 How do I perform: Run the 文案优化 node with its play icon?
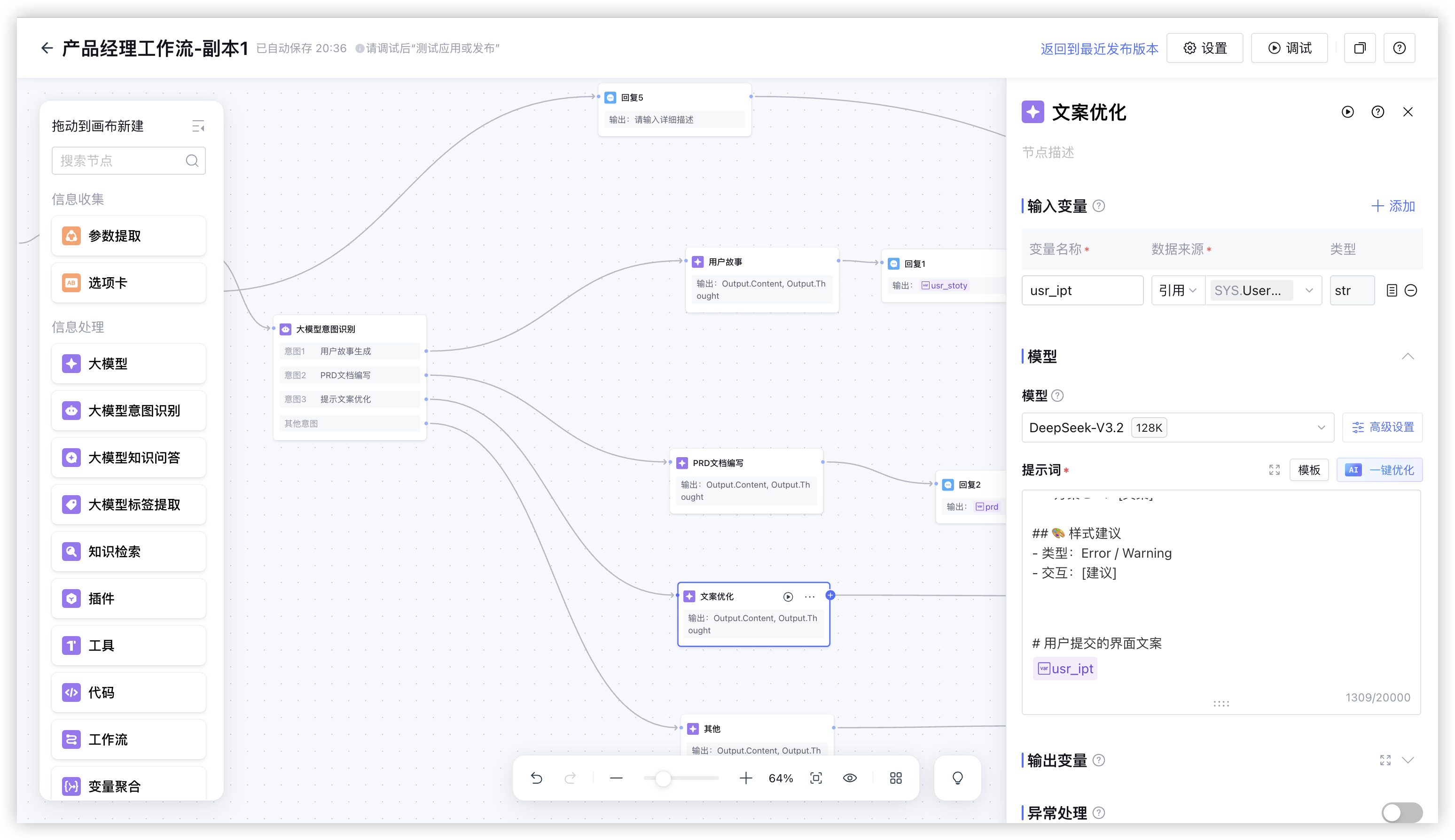(788, 597)
